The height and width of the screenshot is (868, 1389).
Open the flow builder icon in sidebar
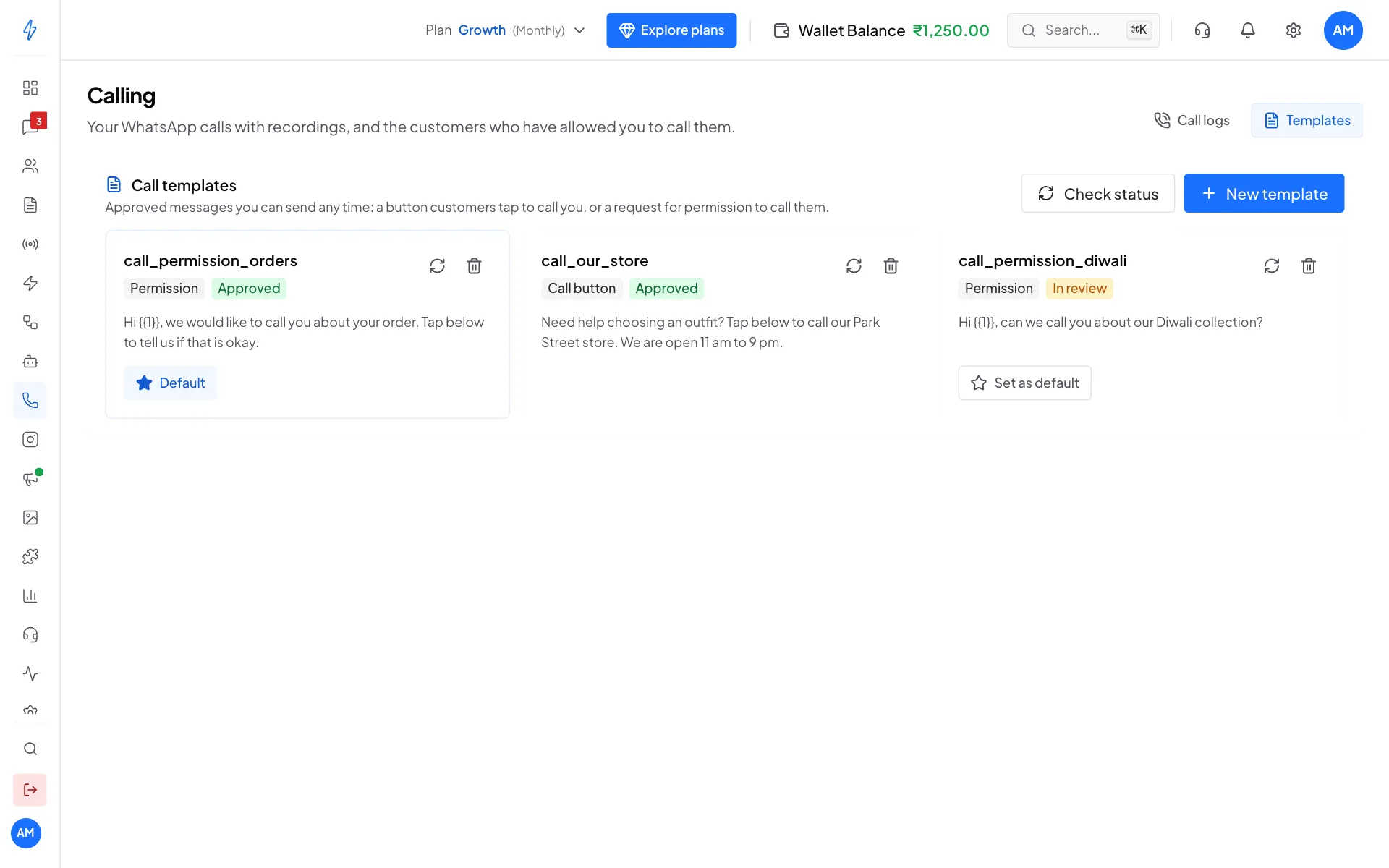click(30, 322)
